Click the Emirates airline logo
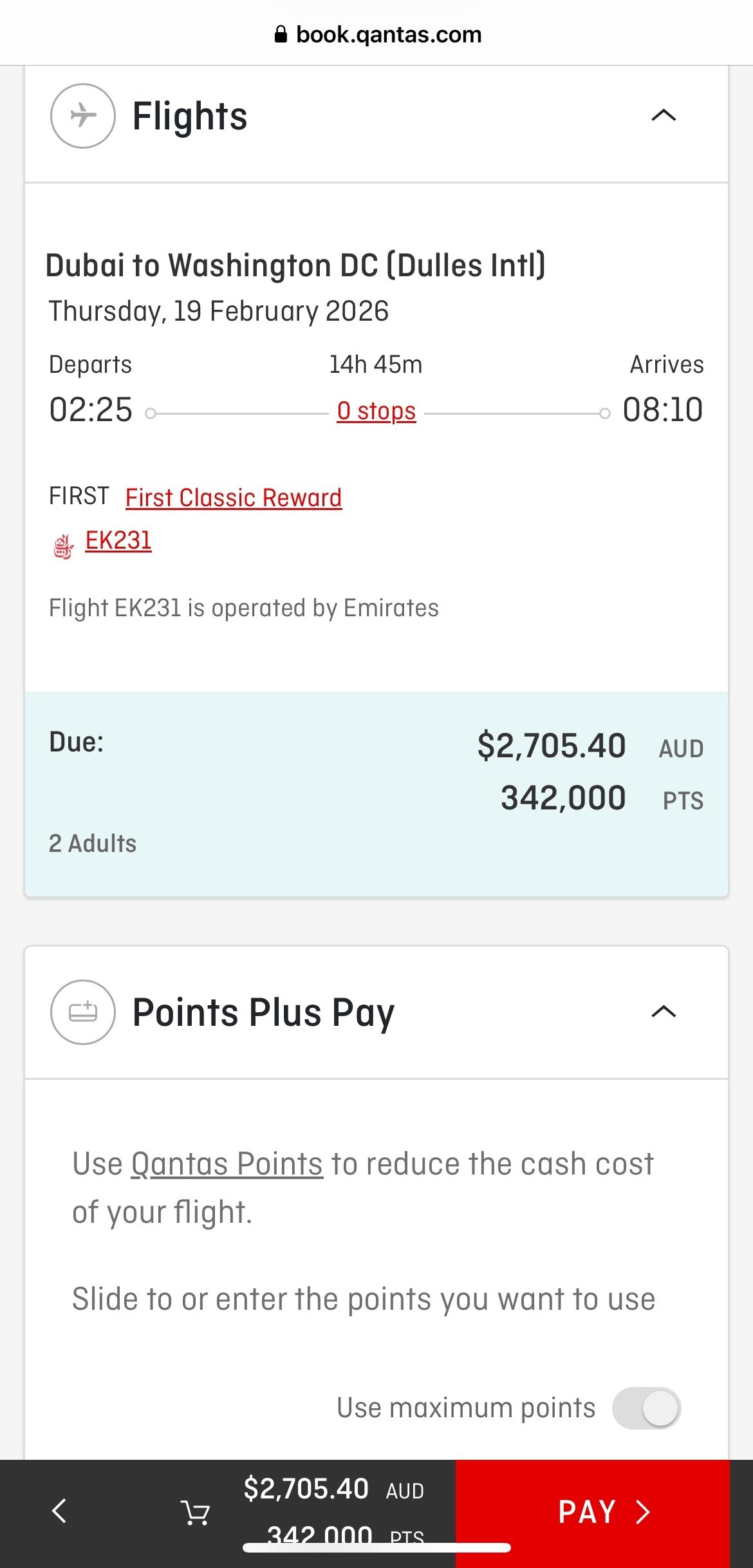The width and height of the screenshot is (753, 1568). click(x=63, y=546)
